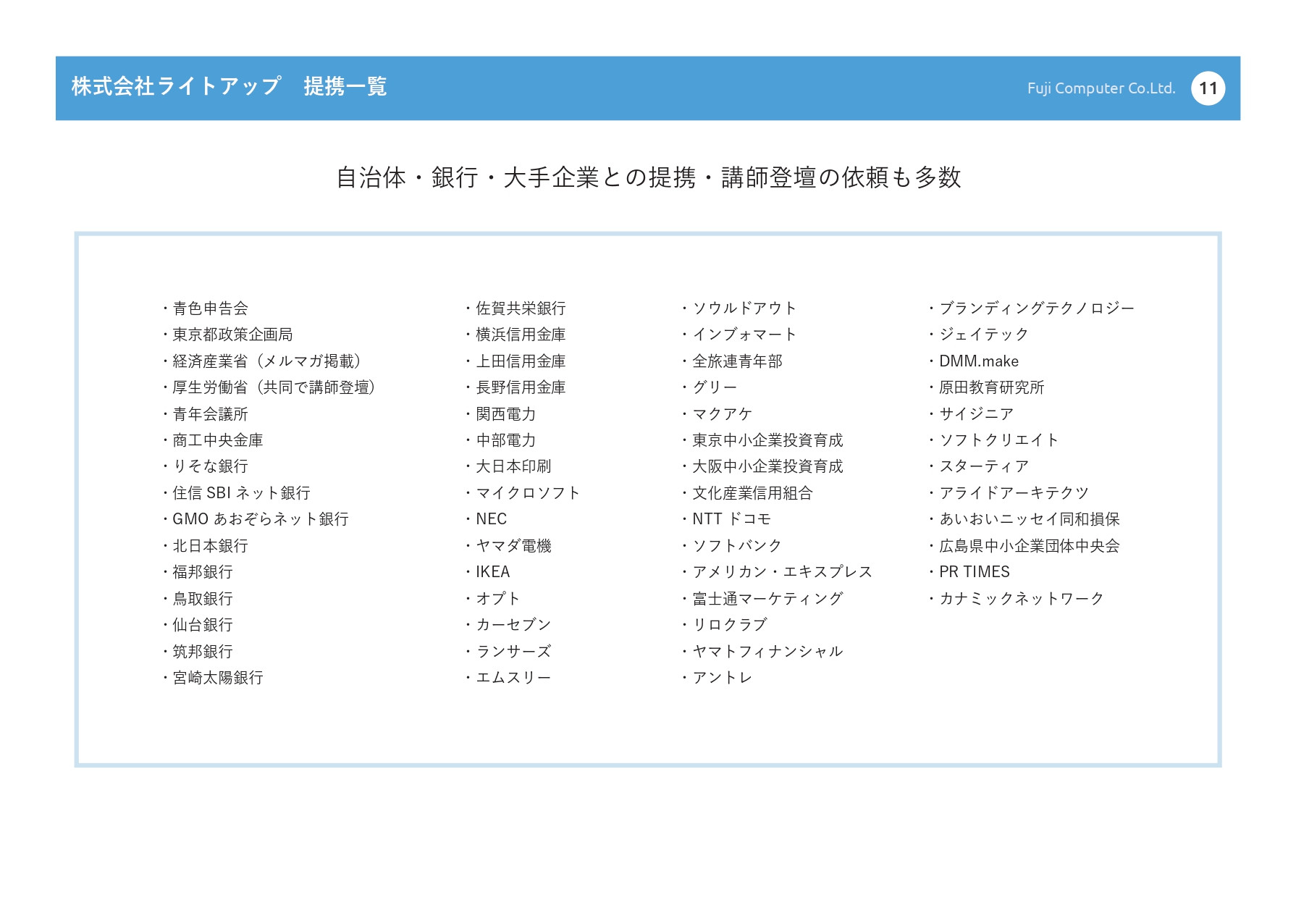Screen dimensions: 1296x924
Task: Select the 仙台銀行 entry
Action: click(x=198, y=625)
